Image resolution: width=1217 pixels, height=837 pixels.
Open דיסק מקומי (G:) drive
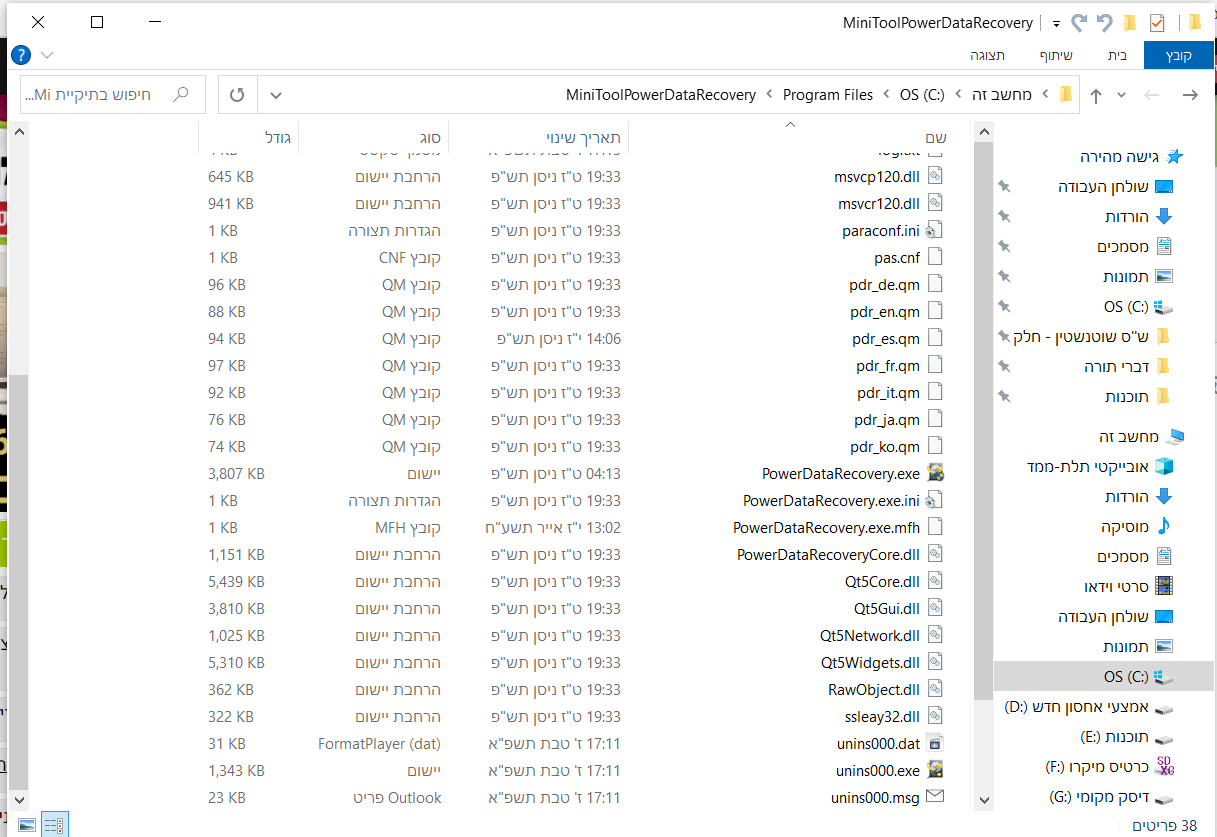click(1111, 797)
